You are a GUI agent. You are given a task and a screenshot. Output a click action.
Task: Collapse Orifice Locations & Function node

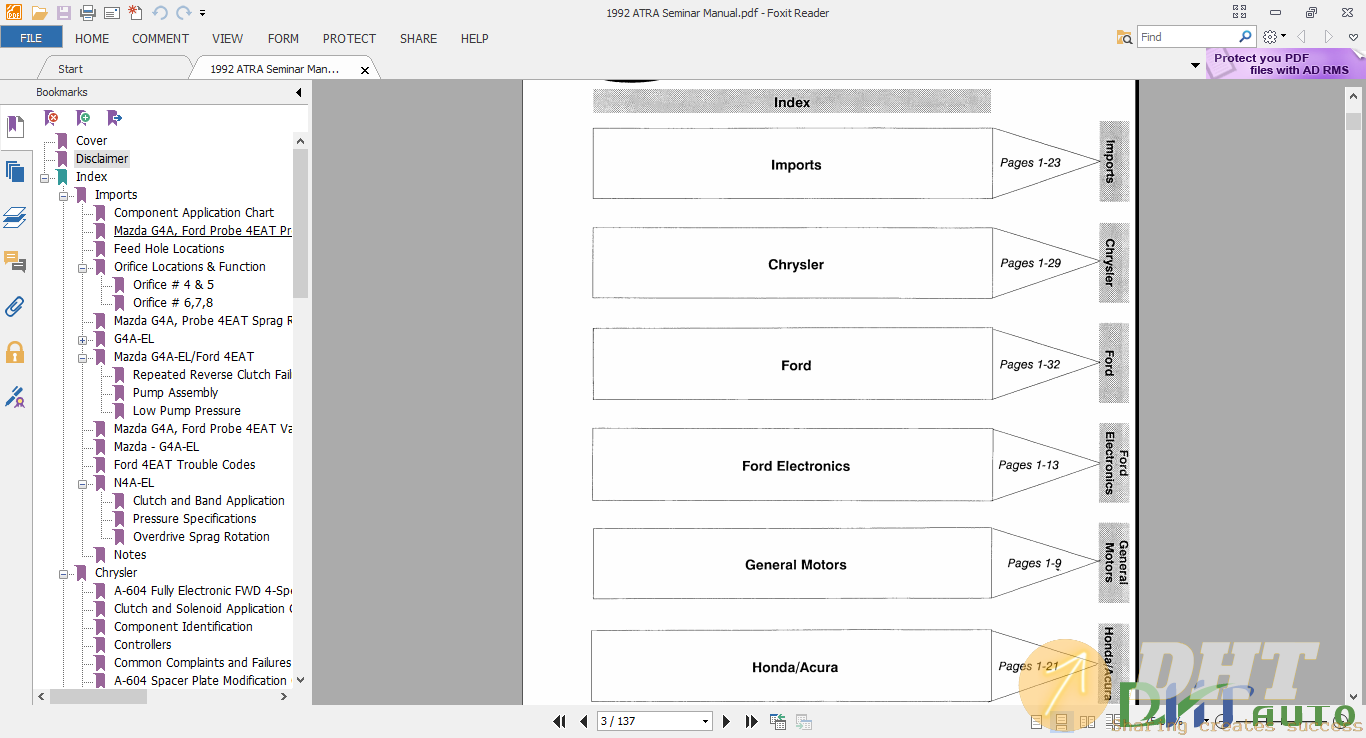click(82, 267)
